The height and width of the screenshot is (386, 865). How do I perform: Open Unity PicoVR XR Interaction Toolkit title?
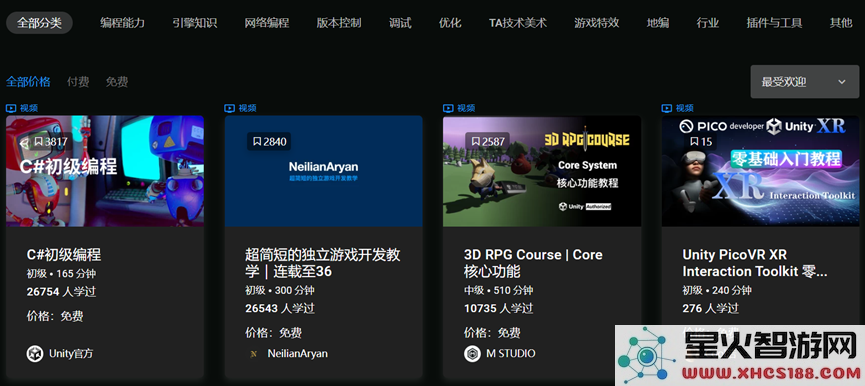[755, 263]
